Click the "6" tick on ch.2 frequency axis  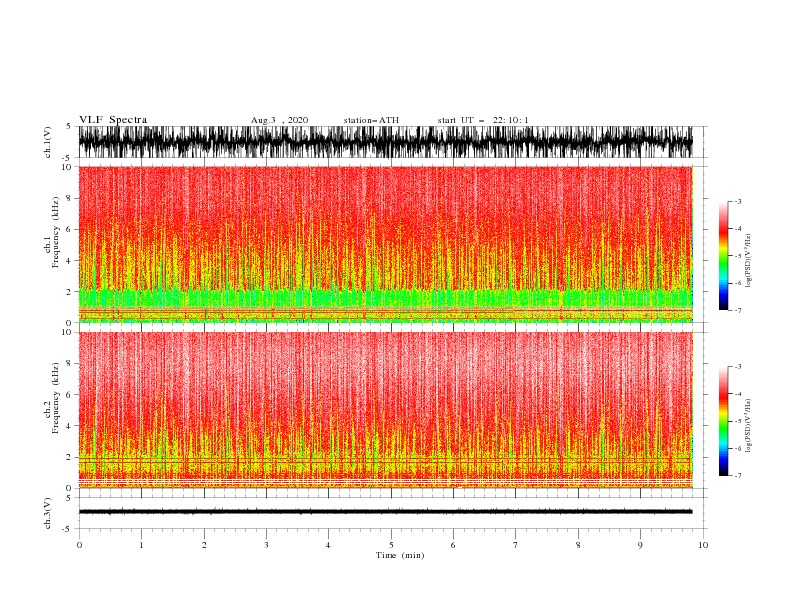click(69, 394)
